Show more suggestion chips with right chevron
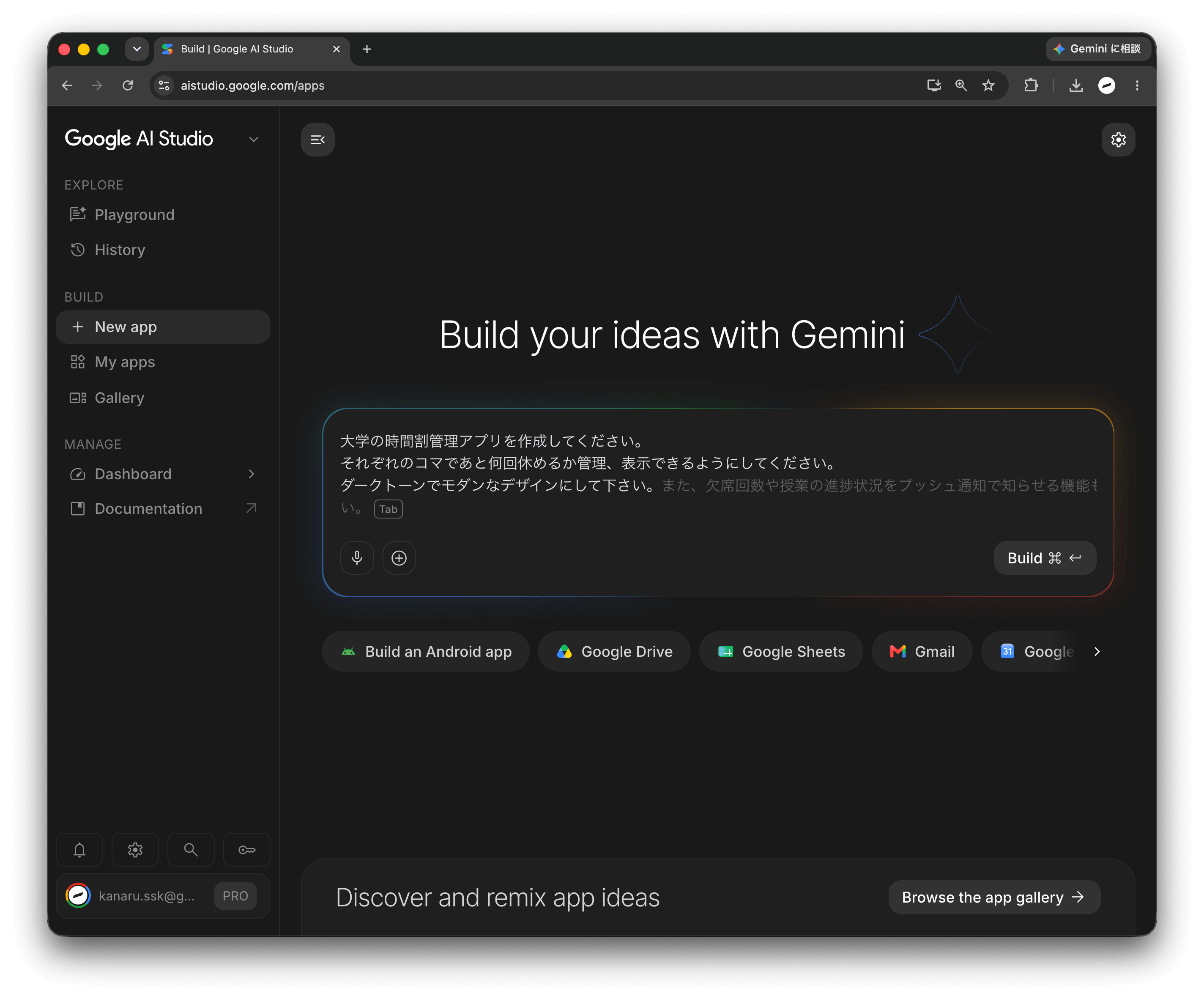Screen dimensions: 1204x999 (1097, 651)
